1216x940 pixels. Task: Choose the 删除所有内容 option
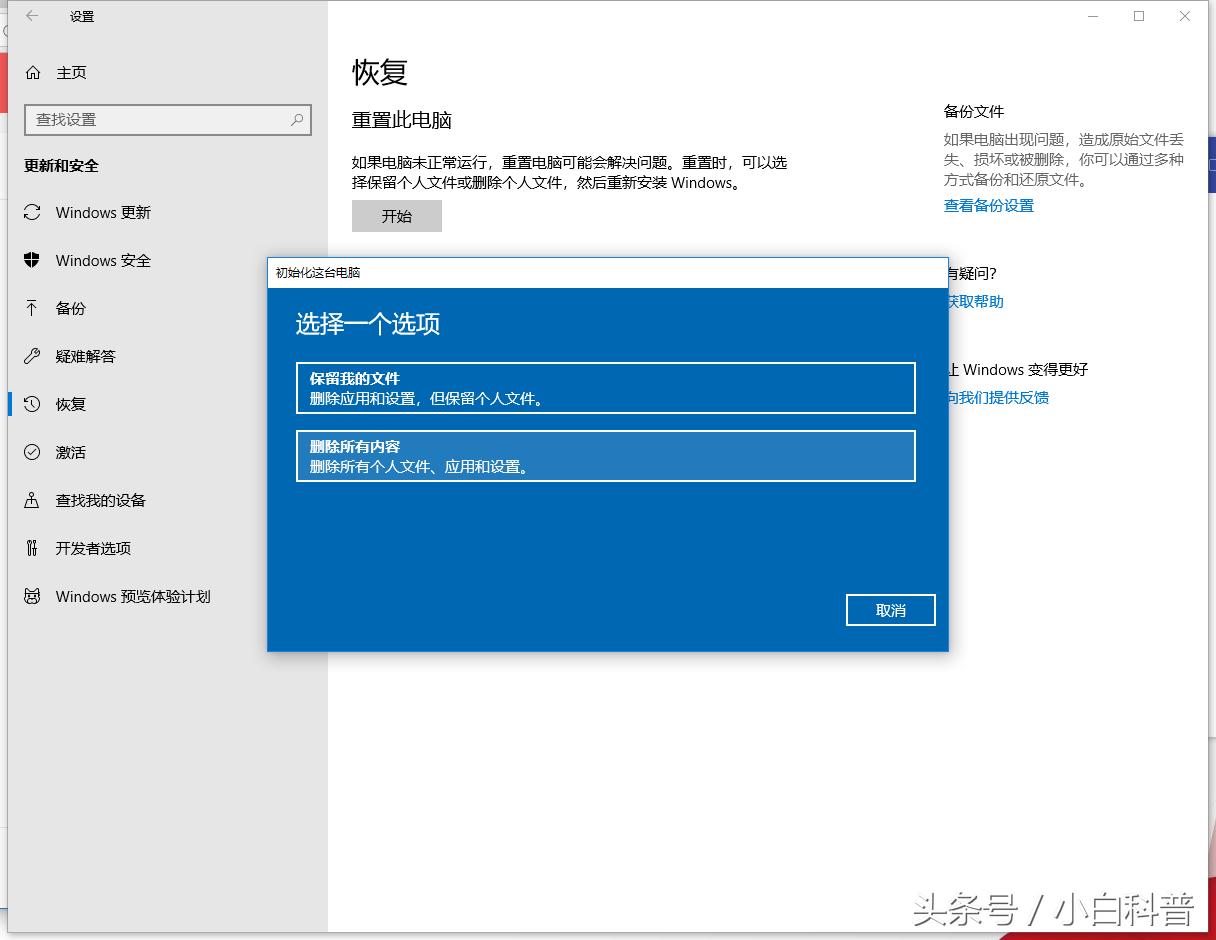coord(605,456)
